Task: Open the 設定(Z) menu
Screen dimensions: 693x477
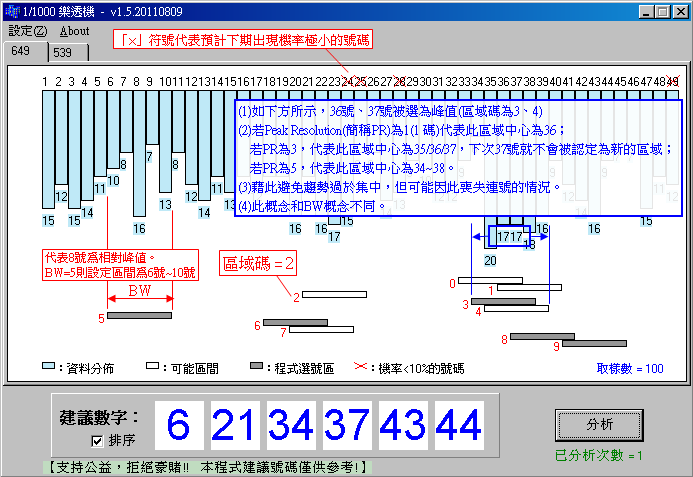Action: click(26, 31)
